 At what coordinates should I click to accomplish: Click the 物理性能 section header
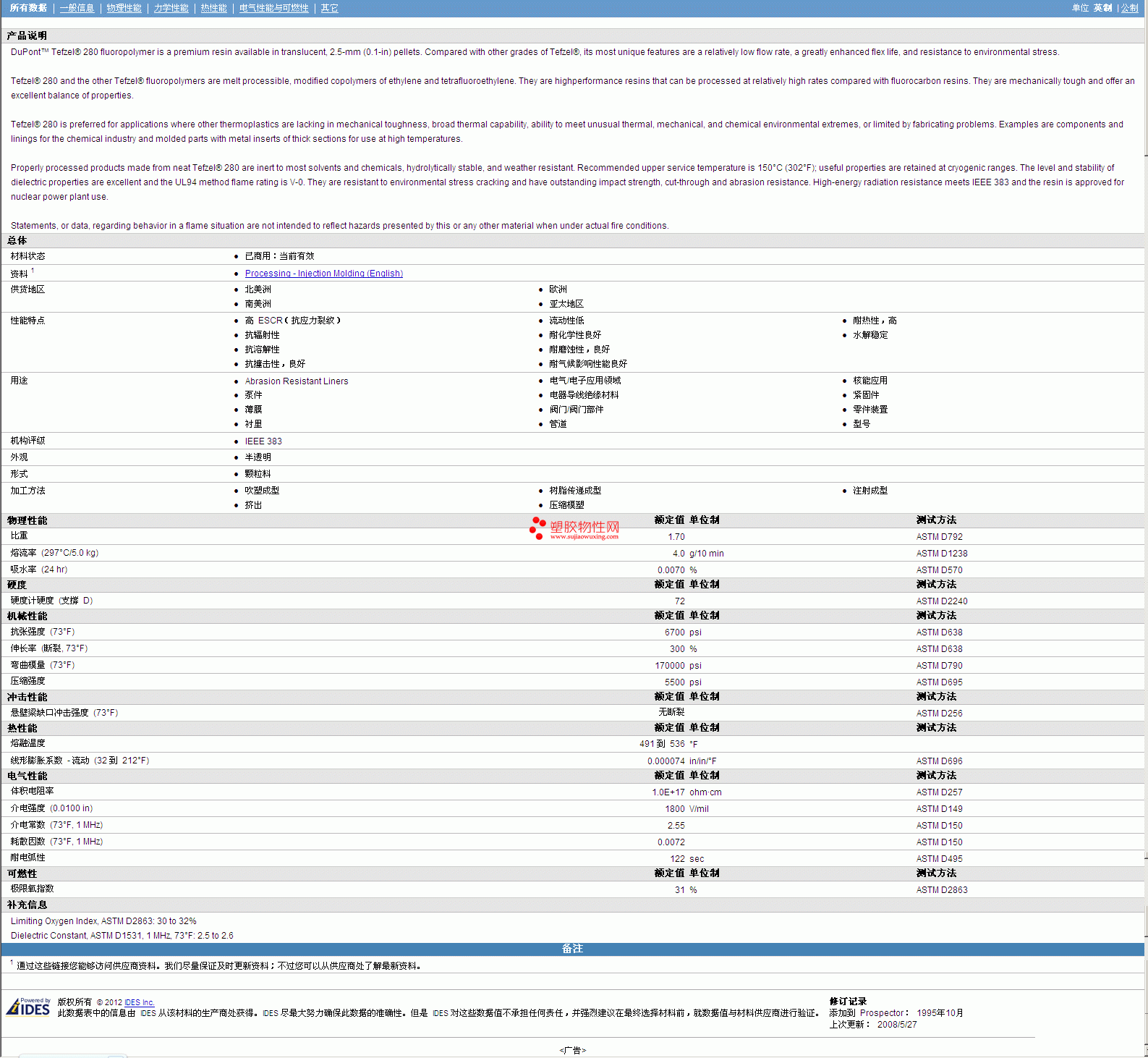tap(27, 520)
